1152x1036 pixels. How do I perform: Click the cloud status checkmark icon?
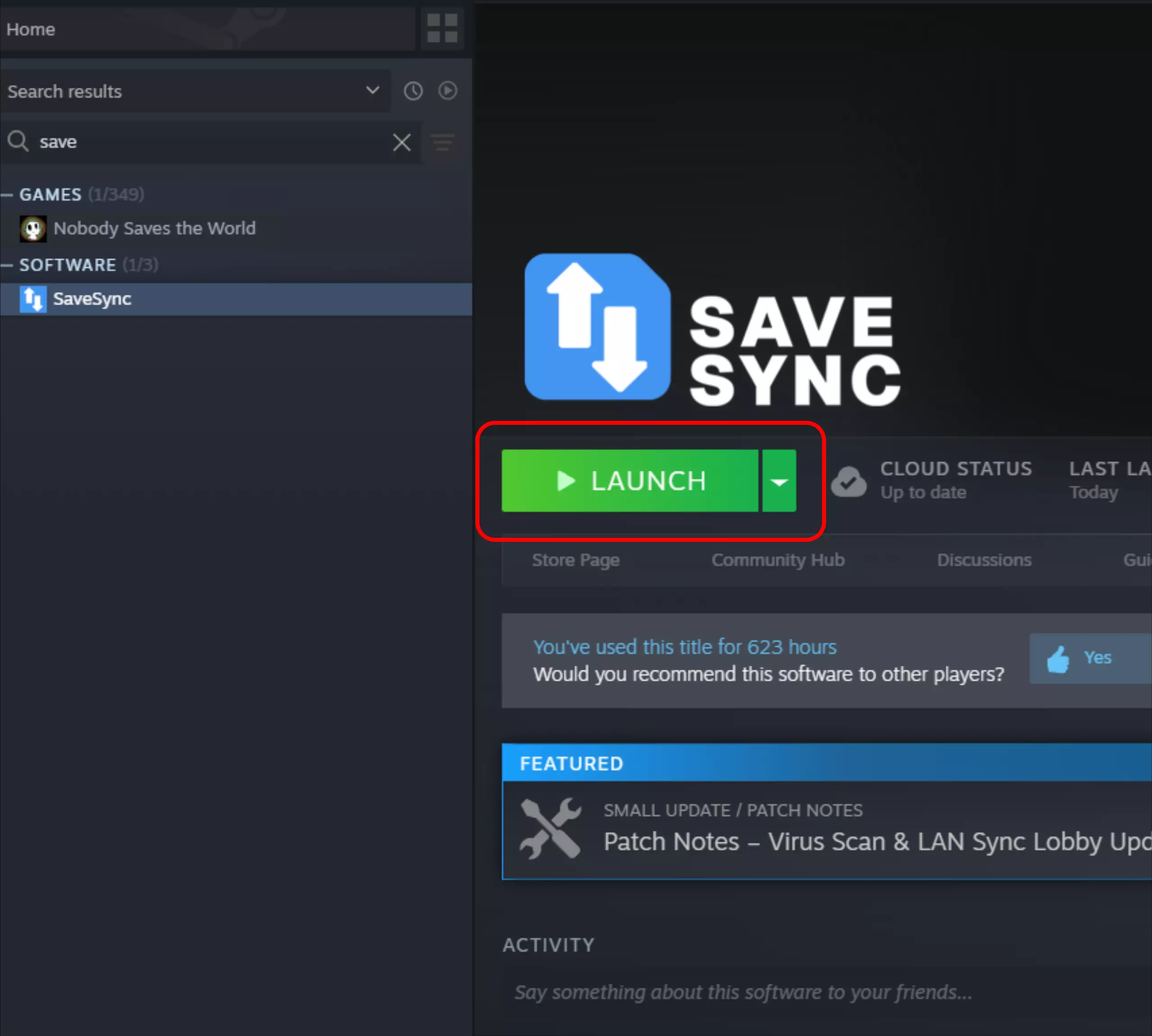pos(848,482)
